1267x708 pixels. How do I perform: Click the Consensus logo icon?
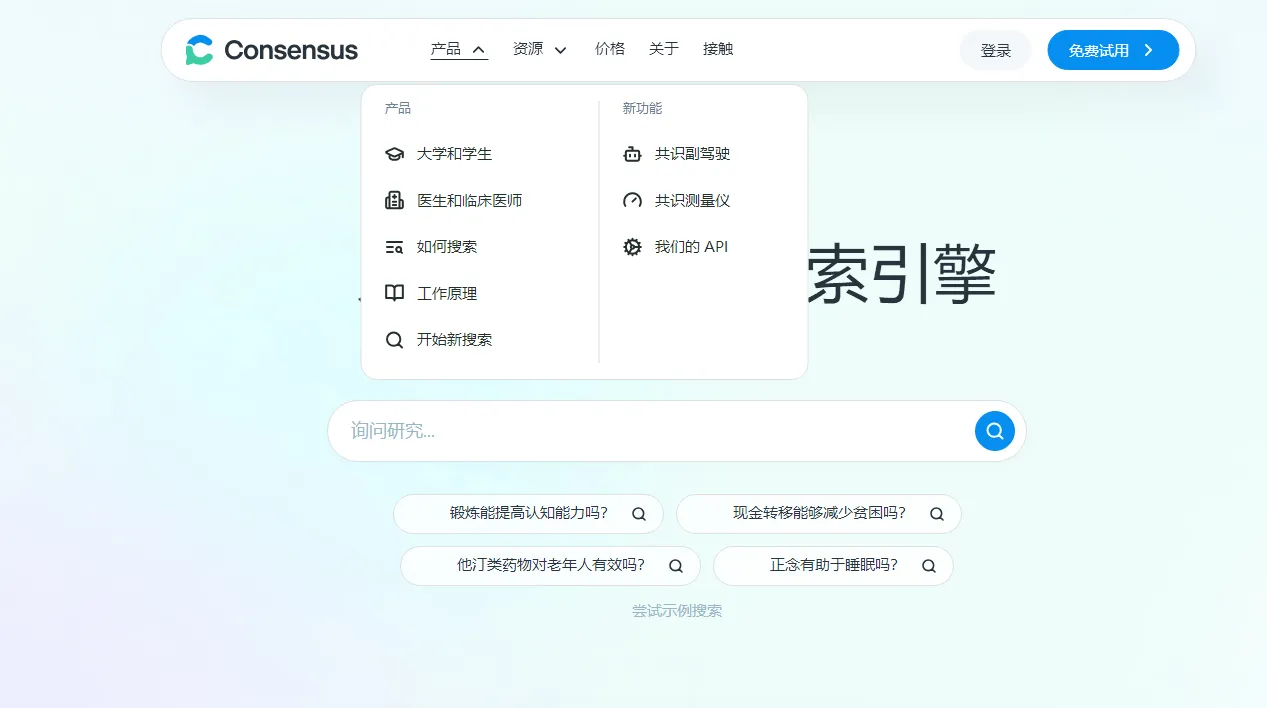200,50
